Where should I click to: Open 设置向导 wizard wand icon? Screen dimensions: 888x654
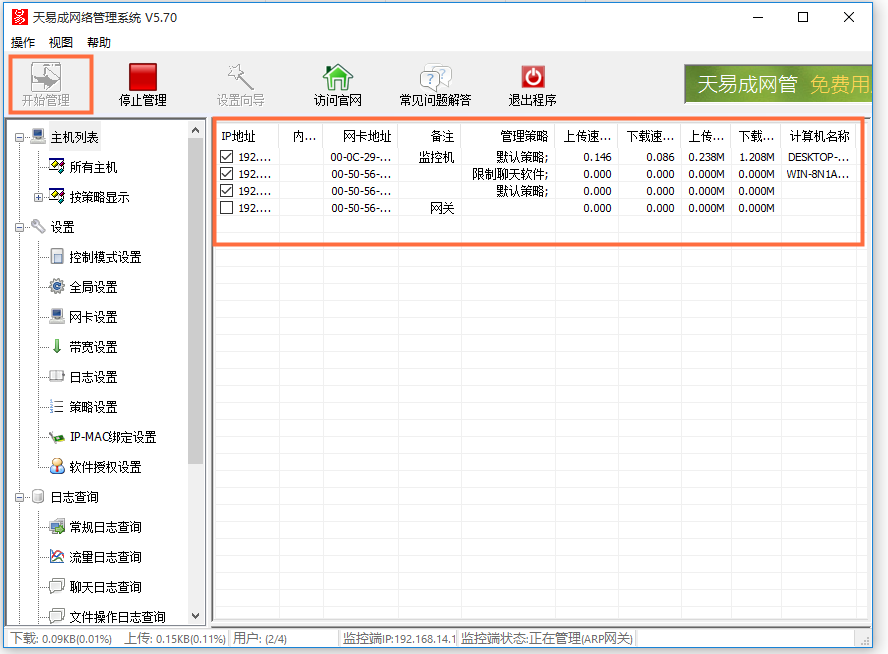pyautogui.click(x=240, y=78)
